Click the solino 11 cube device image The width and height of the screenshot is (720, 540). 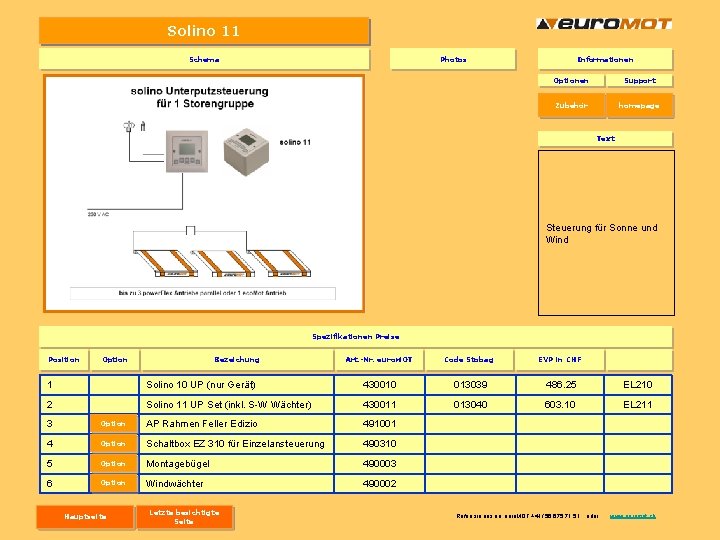[x=246, y=152]
